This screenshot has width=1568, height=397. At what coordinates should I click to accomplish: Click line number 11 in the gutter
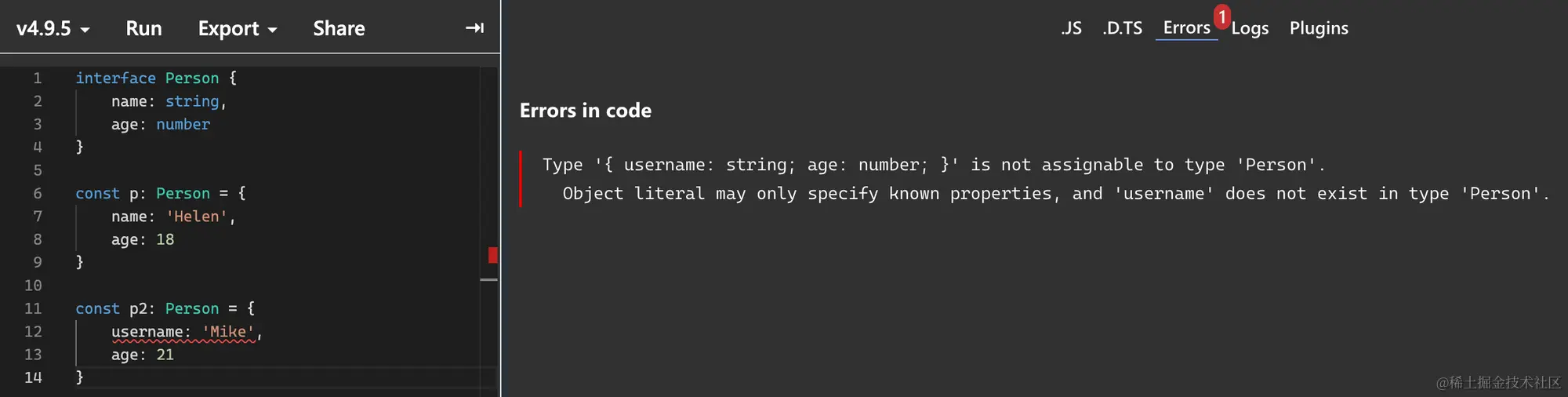click(33, 308)
